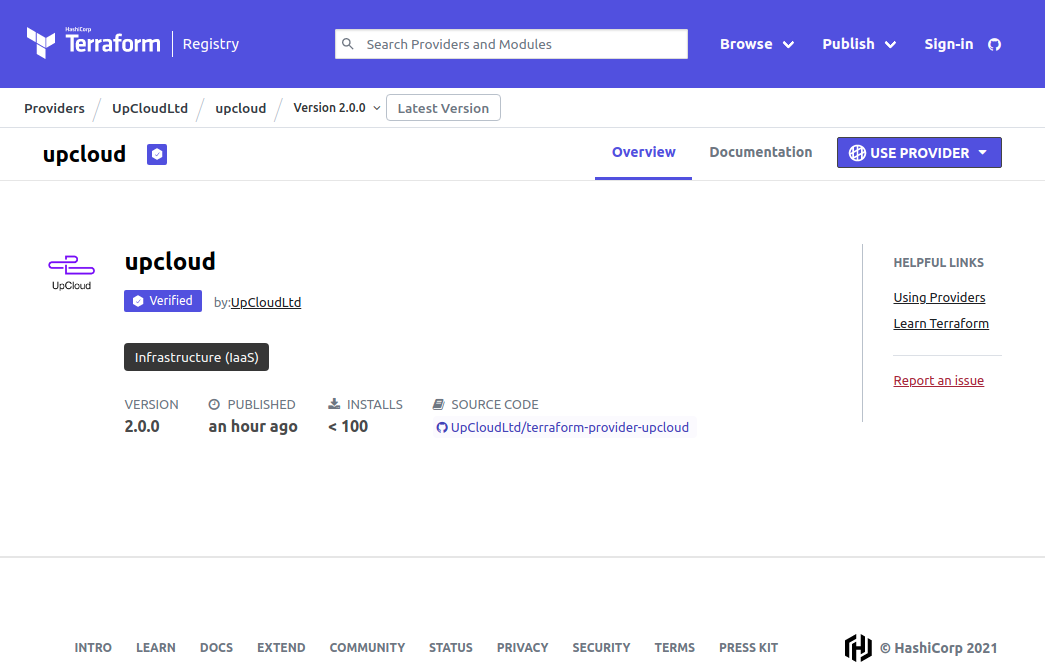Open the COMMUNITY footer link
This screenshot has width=1045, height=671.
(x=367, y=648)
